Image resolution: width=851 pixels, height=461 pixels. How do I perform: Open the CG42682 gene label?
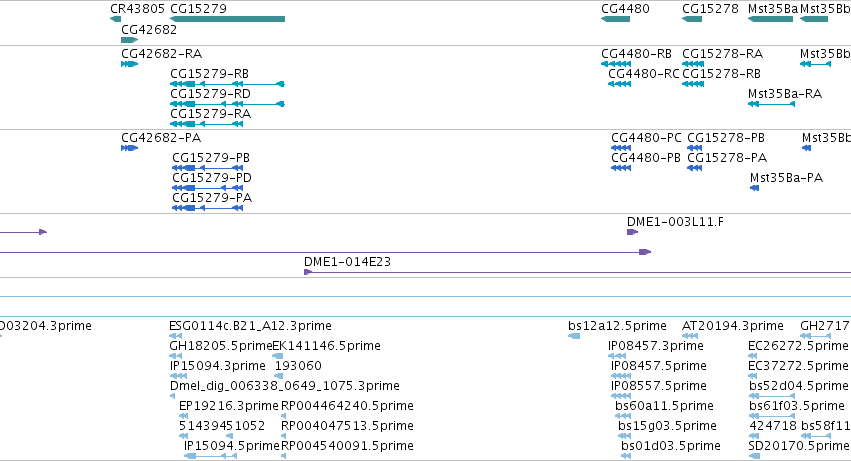[149, 30]
